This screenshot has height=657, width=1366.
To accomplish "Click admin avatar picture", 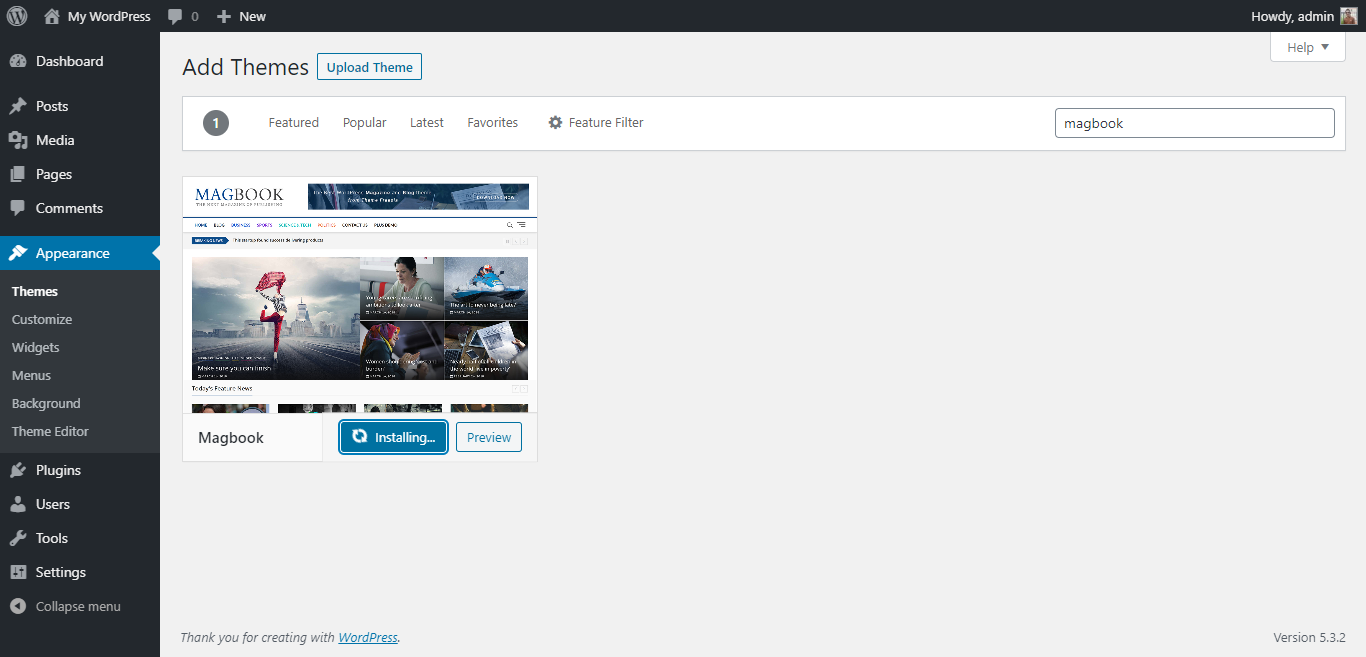I will 1349,16.
